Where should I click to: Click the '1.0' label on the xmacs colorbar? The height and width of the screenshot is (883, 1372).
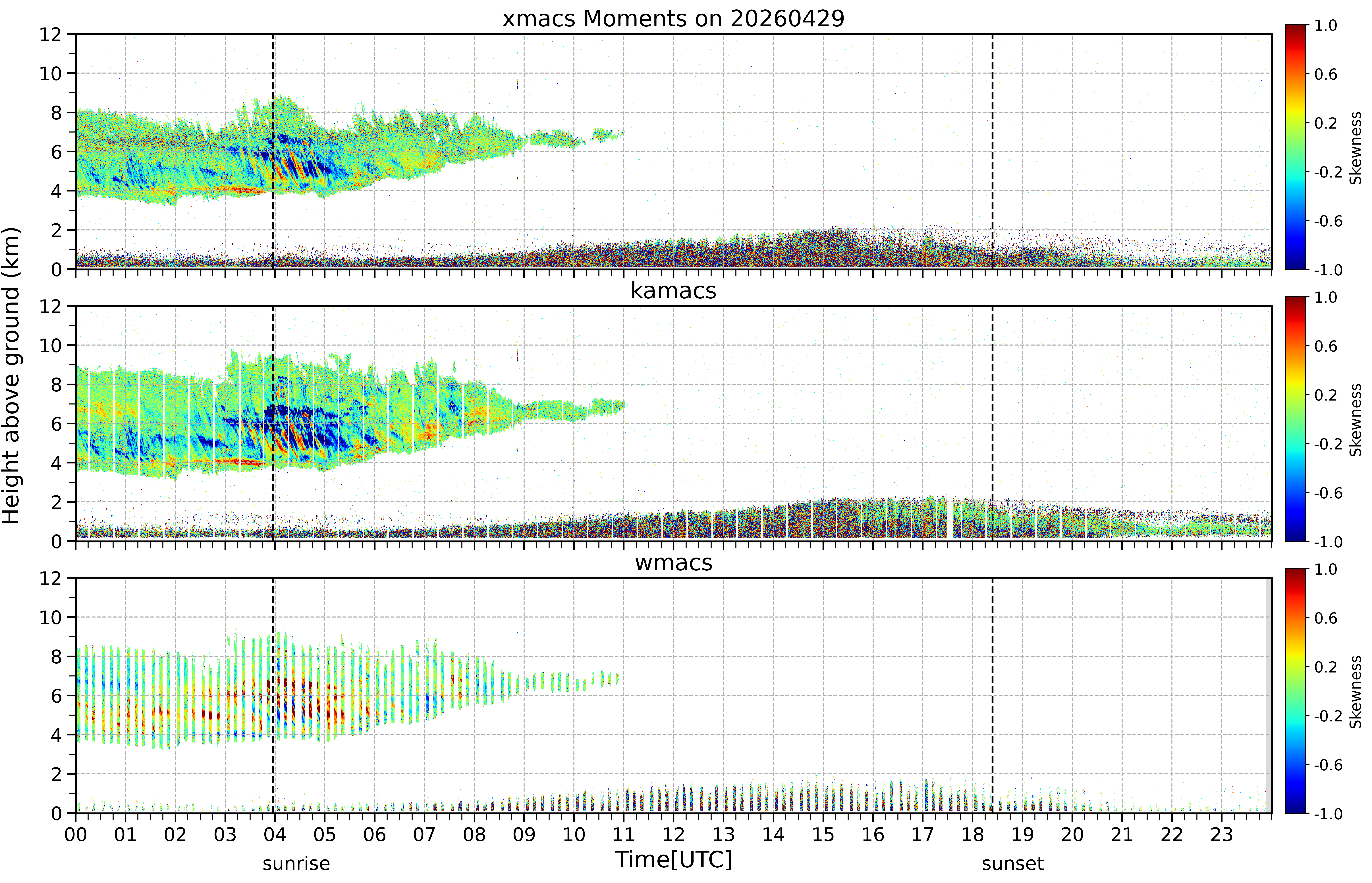click(1326, 25)
